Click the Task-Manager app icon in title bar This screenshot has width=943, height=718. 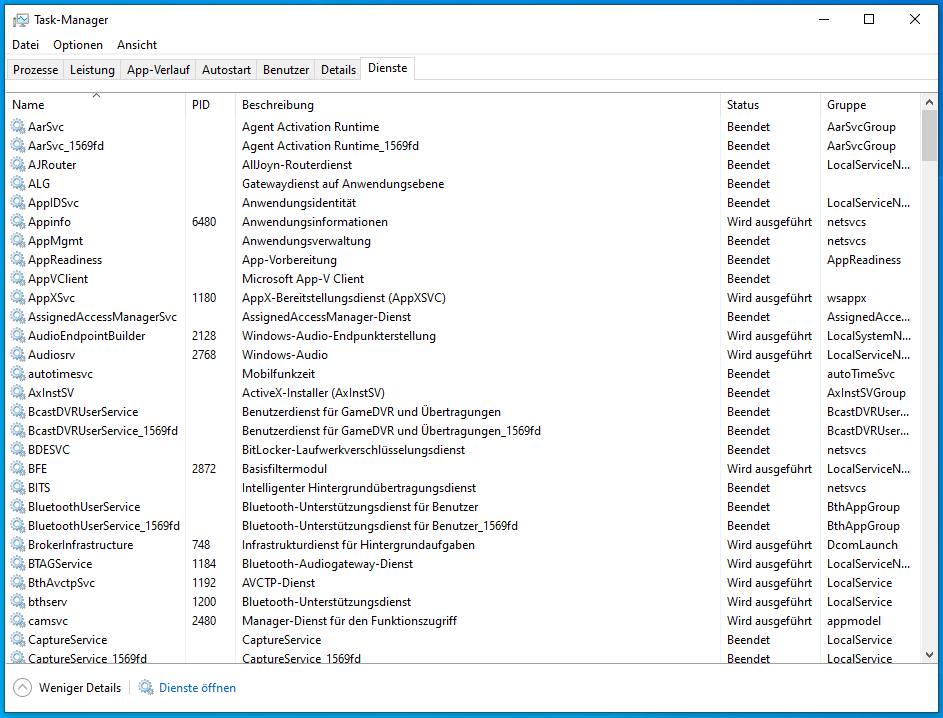tap(20, 20)
